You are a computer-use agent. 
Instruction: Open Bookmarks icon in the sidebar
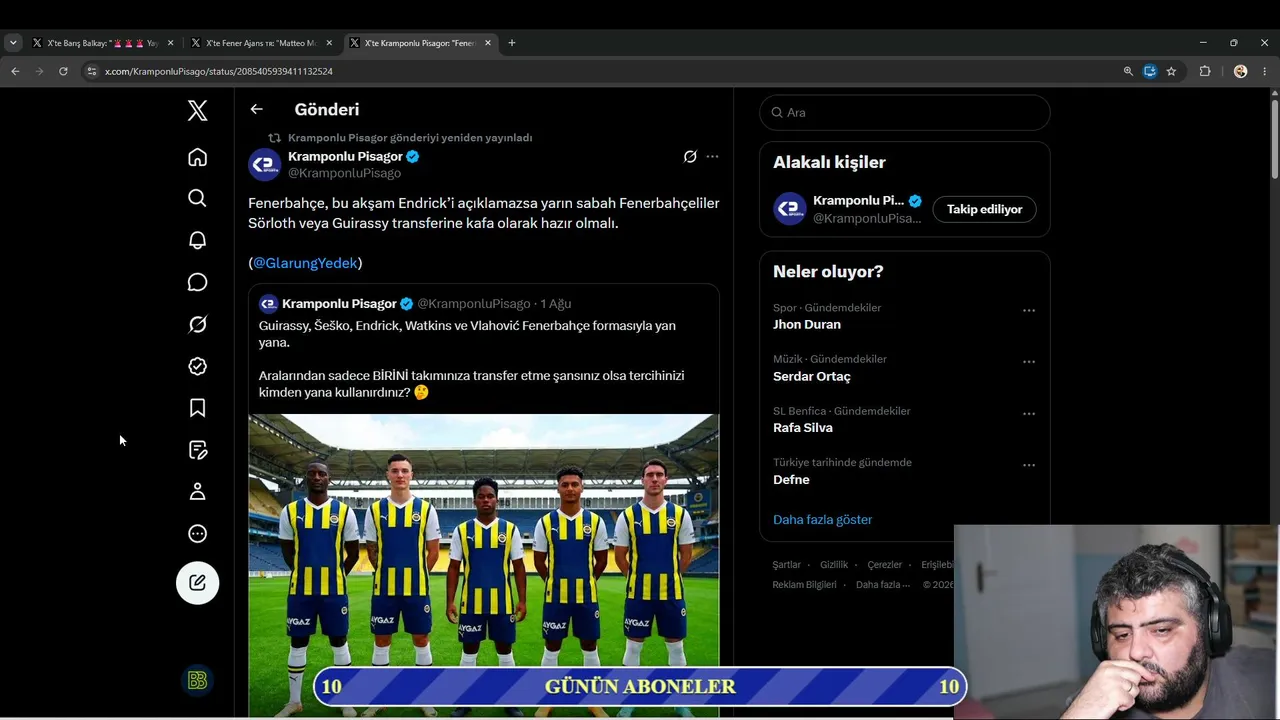click(198, 408)
